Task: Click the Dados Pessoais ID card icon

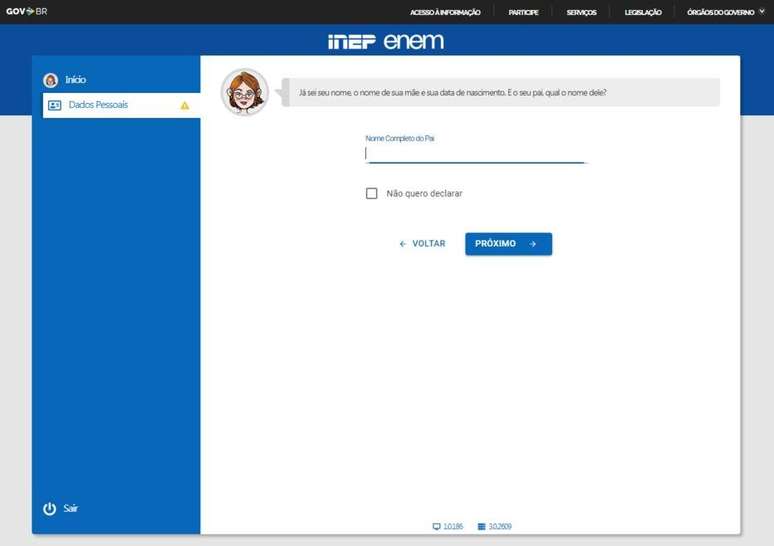Action: click(x=55, y=105)
